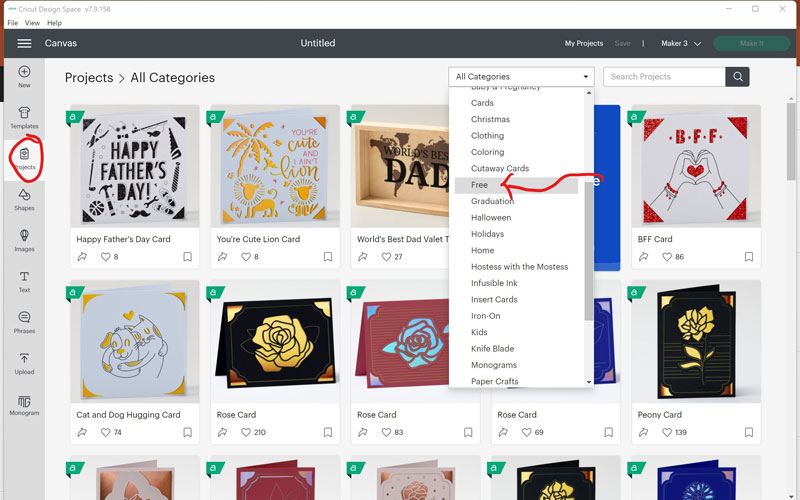Select Hostess with the Mostess option
The width and height of the screenshot is (800, 500).
519,266
